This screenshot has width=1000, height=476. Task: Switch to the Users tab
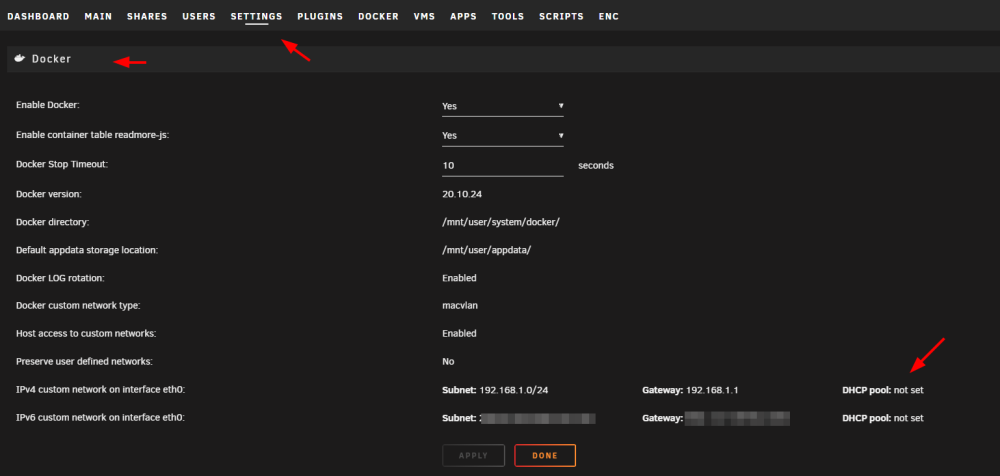(199, 17)
